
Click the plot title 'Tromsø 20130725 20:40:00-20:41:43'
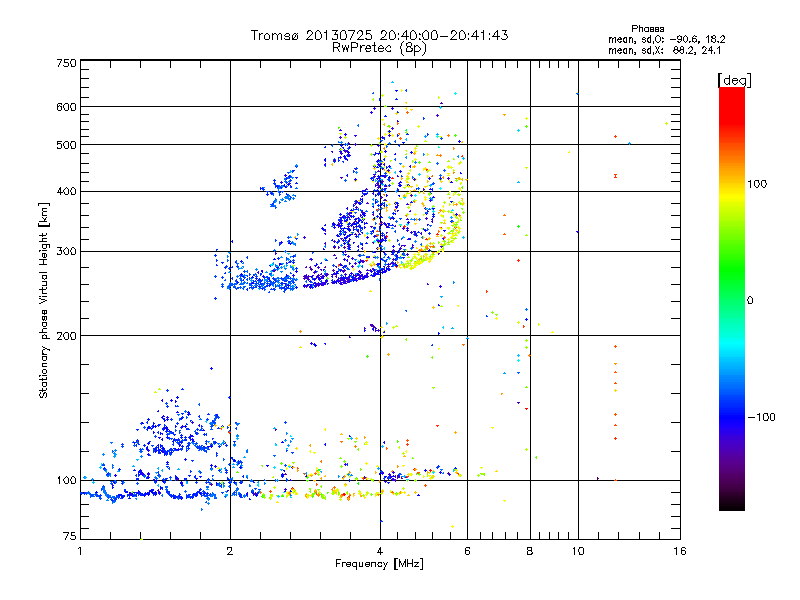click(x=379, y=35)
